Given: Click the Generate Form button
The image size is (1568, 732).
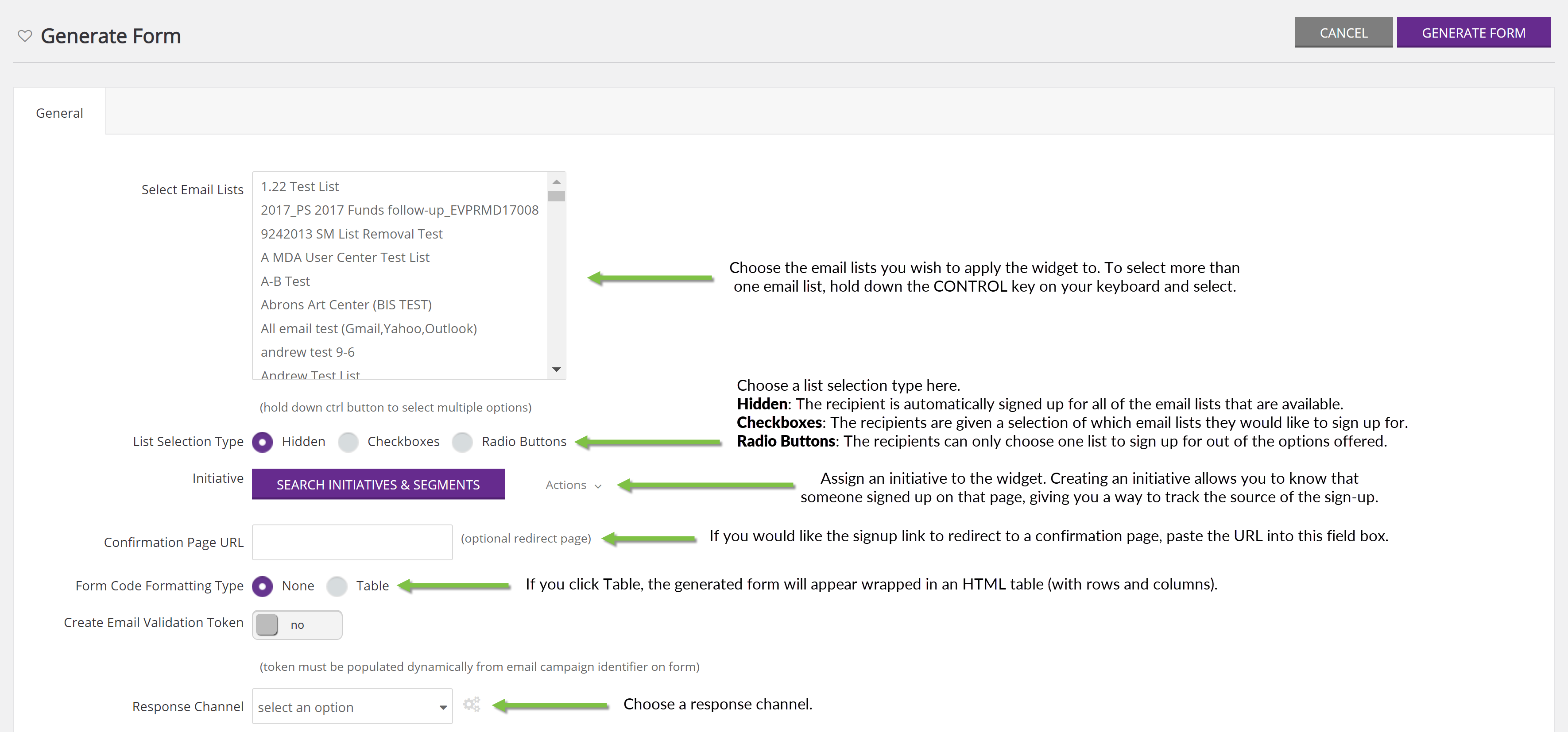Looking at the screenshot, I should 1473,33.
